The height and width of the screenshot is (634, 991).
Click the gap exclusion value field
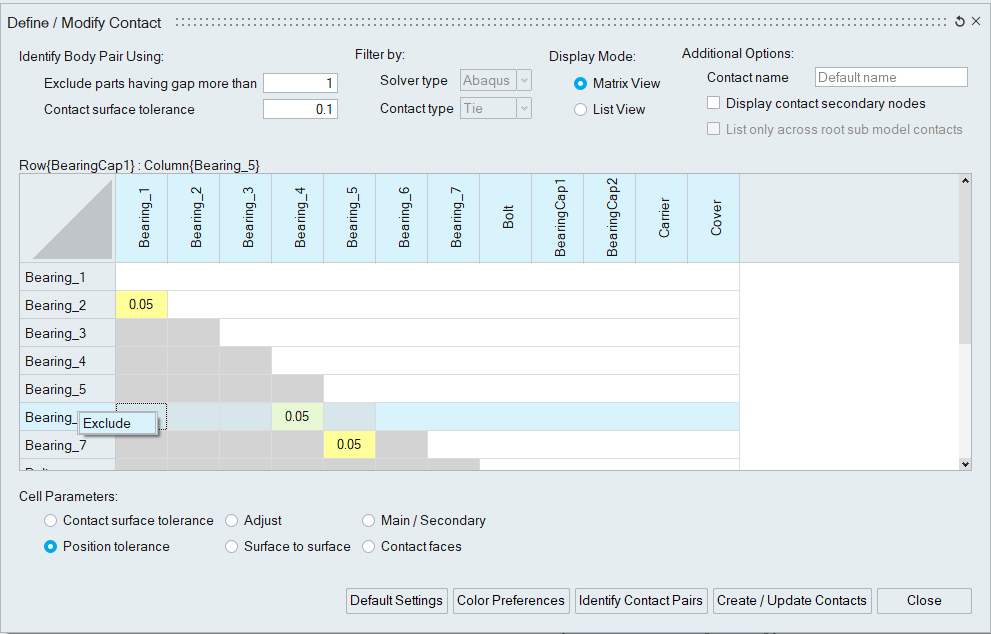click(x=300, y=84)
